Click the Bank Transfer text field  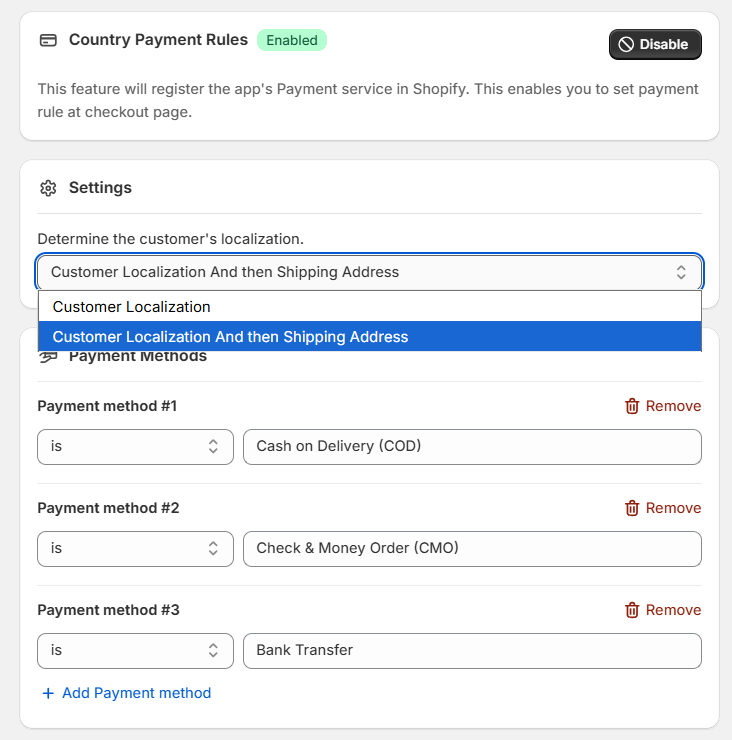[472, 651]
